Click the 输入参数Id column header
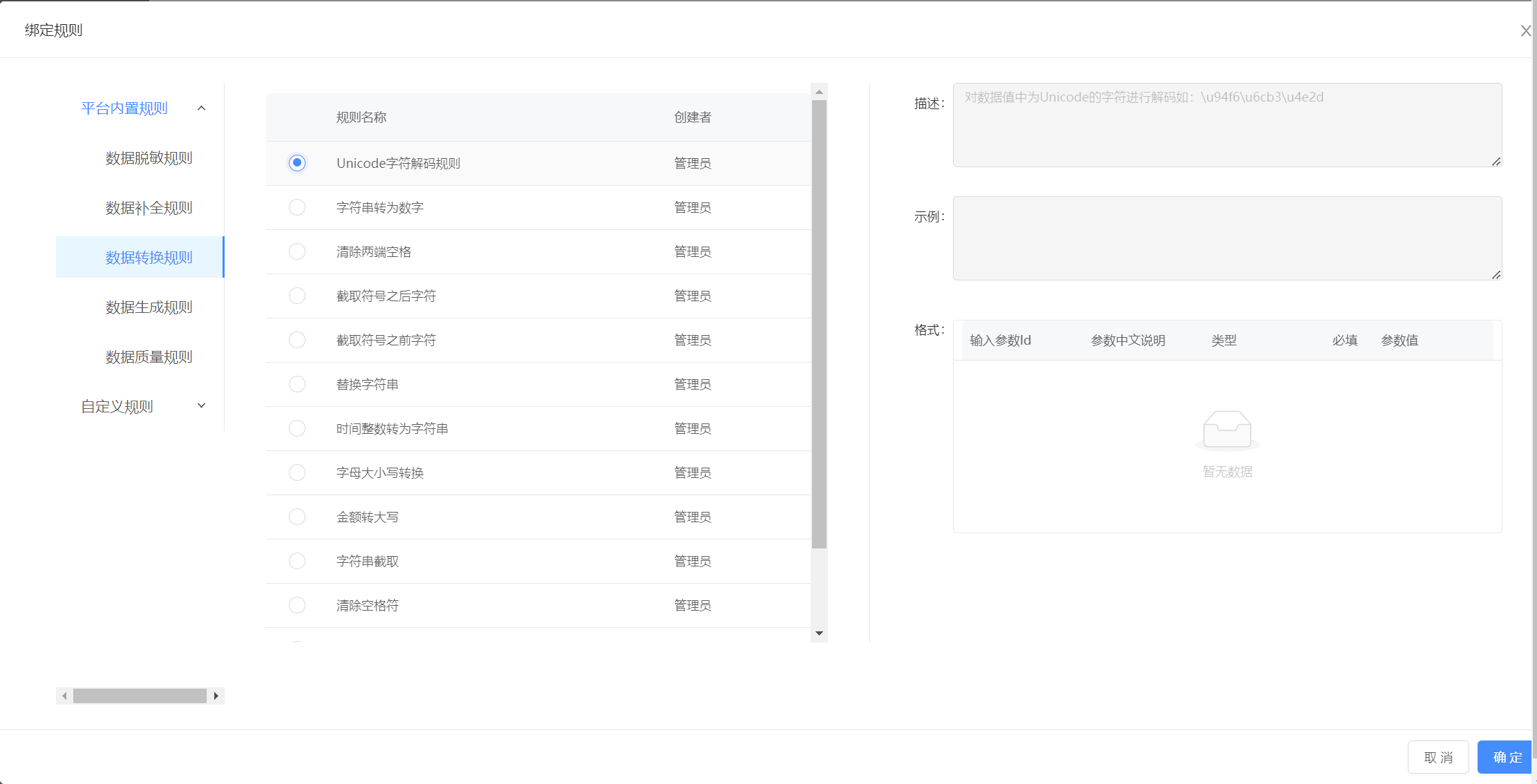The width and height of the screenshot is (1537, 784). point(1000,341)
